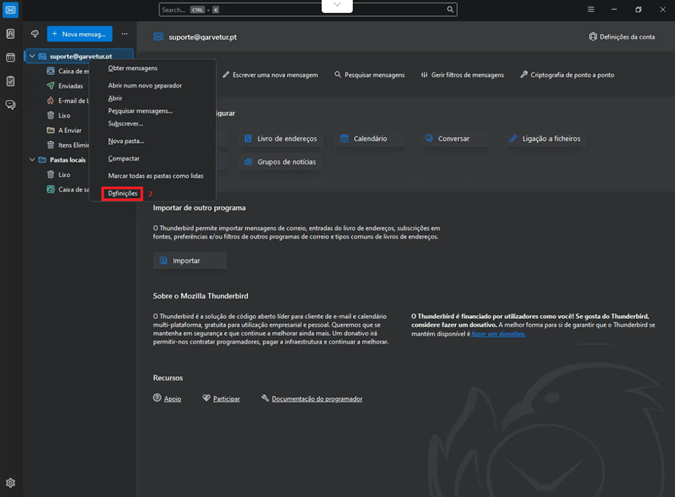675x497 pixels.
Task: Follow the fazer um donativo link
Action: (498, 334)
